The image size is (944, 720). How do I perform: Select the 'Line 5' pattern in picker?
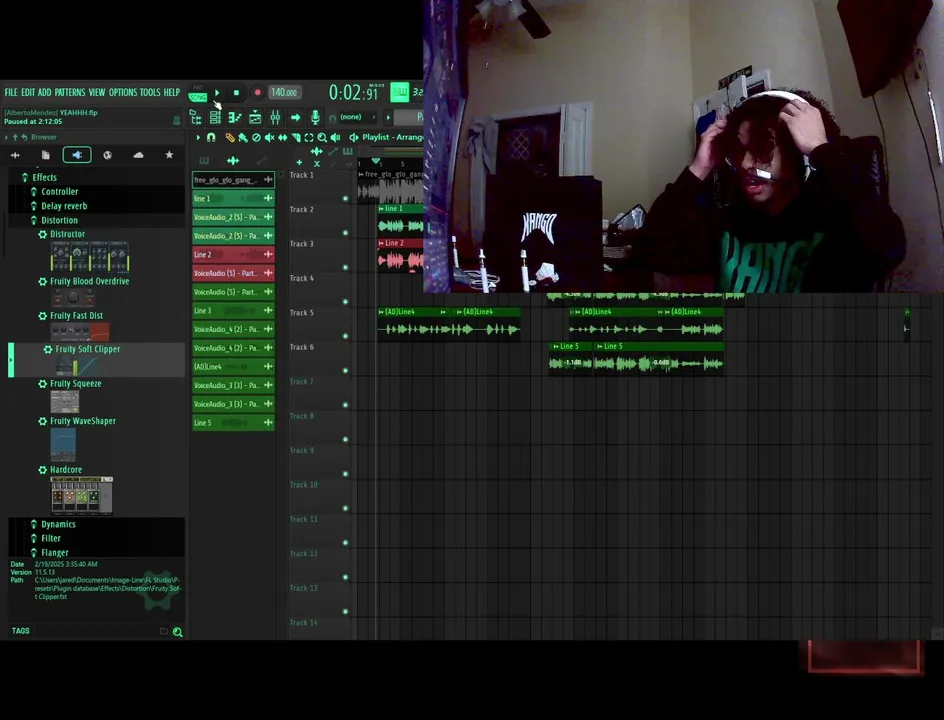coord(233,423)
